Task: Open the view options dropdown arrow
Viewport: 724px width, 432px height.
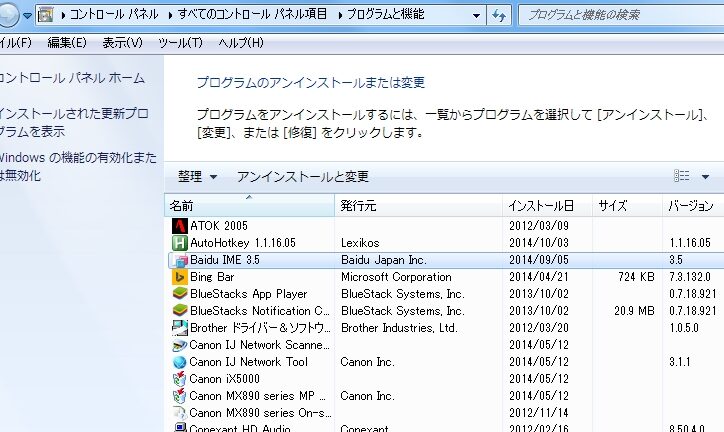Action: tap(705, 176)
